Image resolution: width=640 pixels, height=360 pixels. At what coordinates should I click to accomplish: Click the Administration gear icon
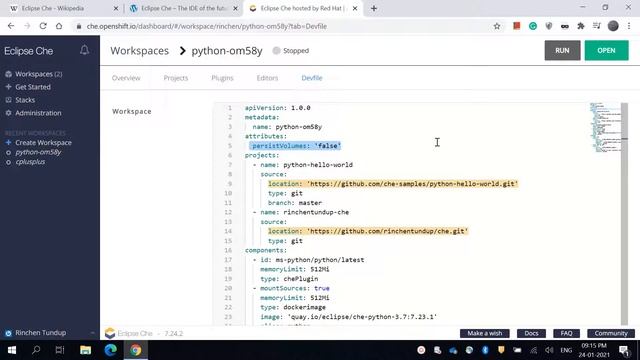pyautogui.click(x=8, y=113)
